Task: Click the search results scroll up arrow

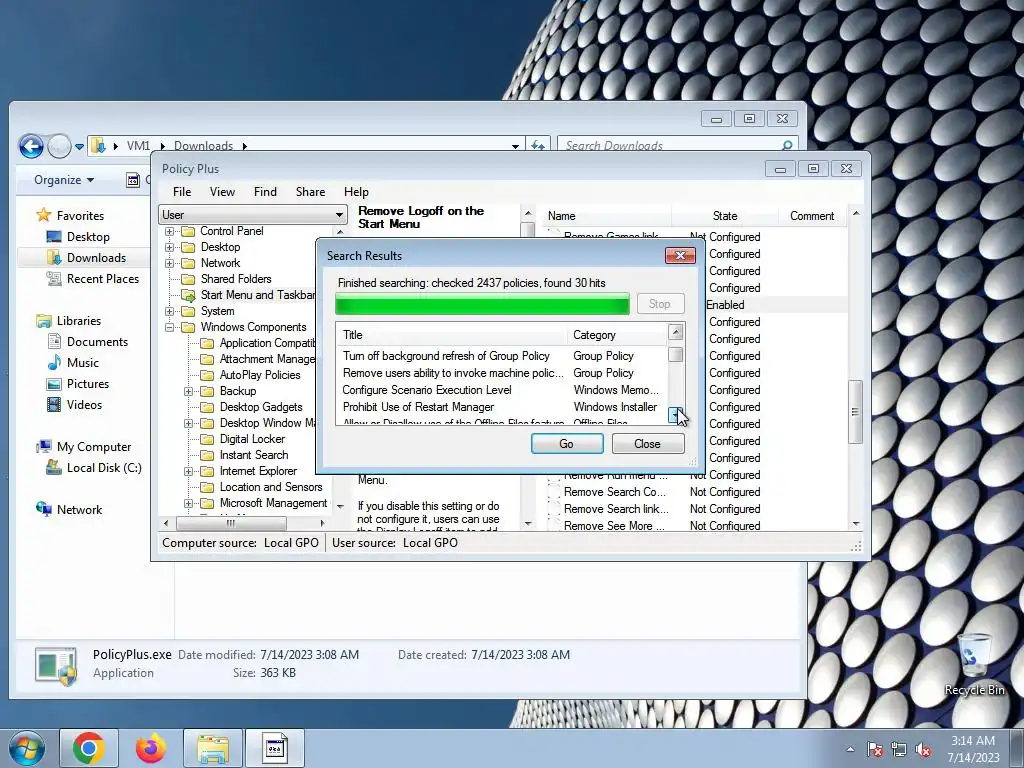Action: tap(676, 332)
